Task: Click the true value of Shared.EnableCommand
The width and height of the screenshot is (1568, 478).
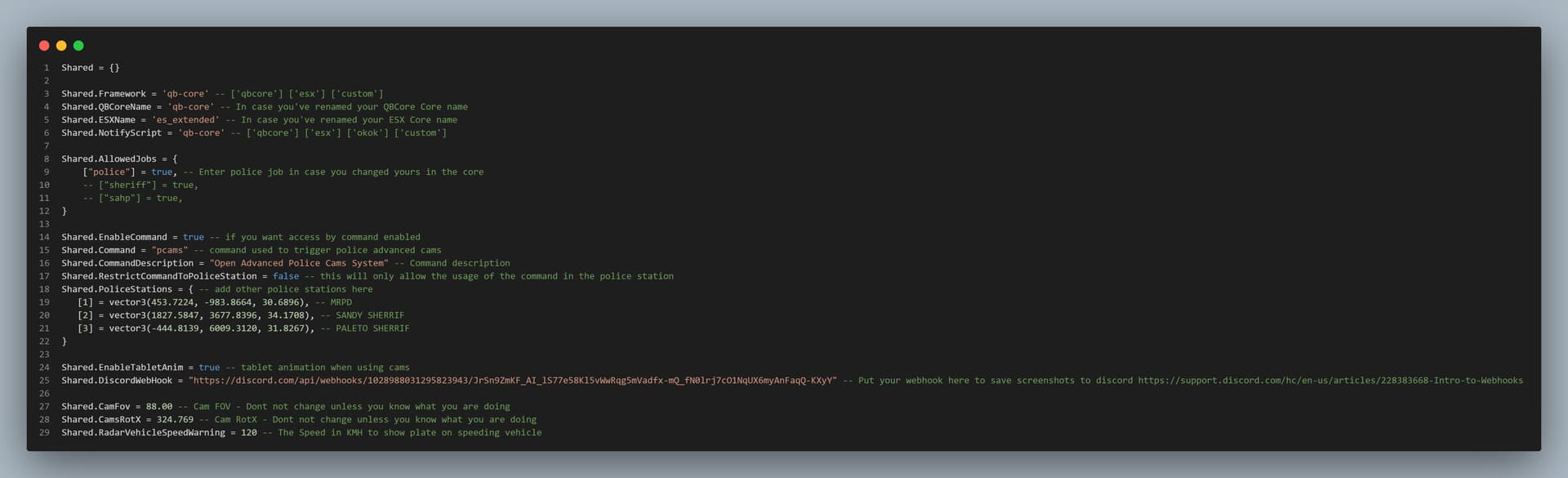Action: coord(194,237)
